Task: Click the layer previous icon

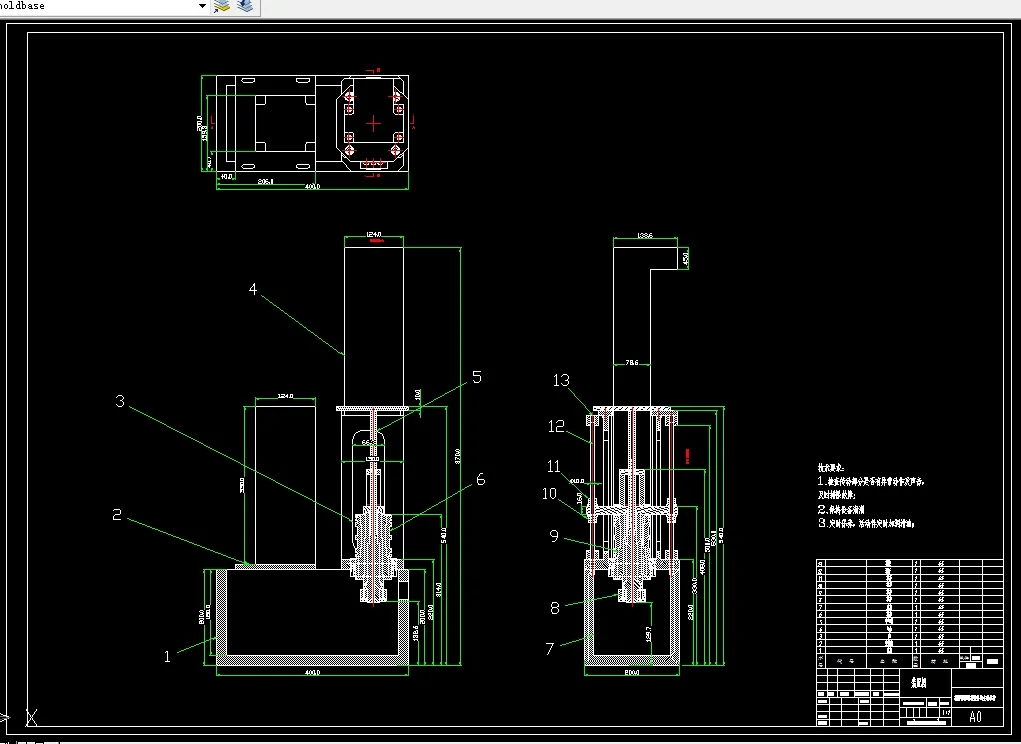Action: coord(245,6)
